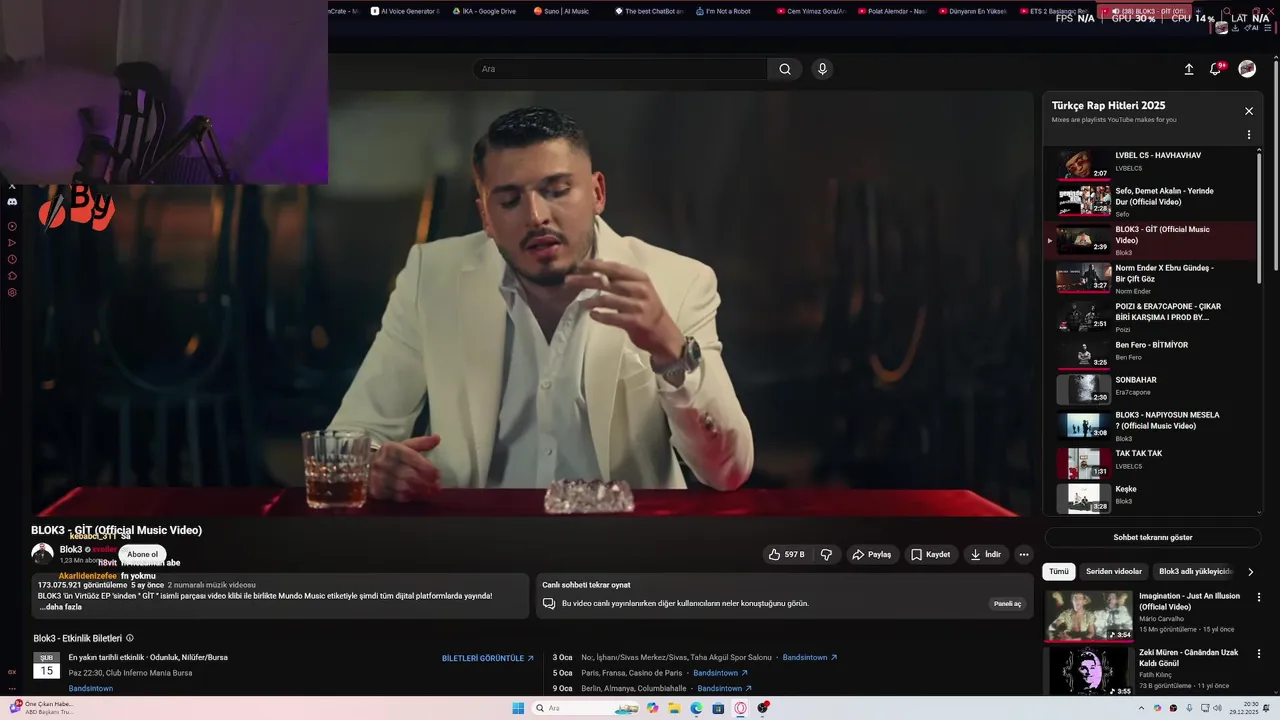Open the create upload icon
The height and width of the screenshot is (720, 1280).
(x=1189, y=69)
